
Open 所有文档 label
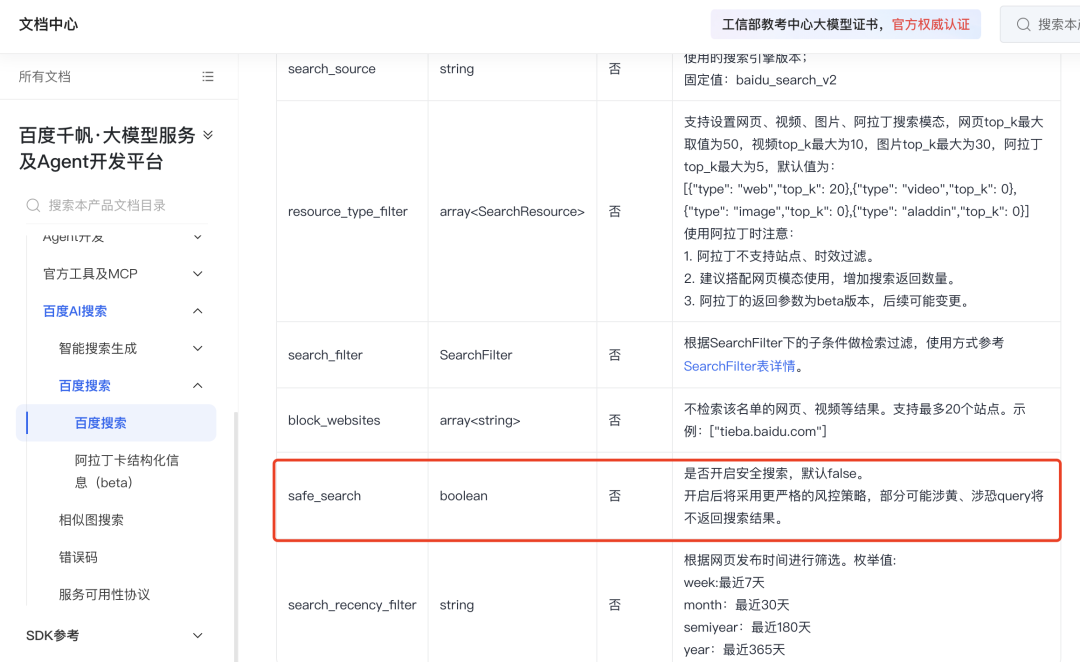(x=45, y=76)
